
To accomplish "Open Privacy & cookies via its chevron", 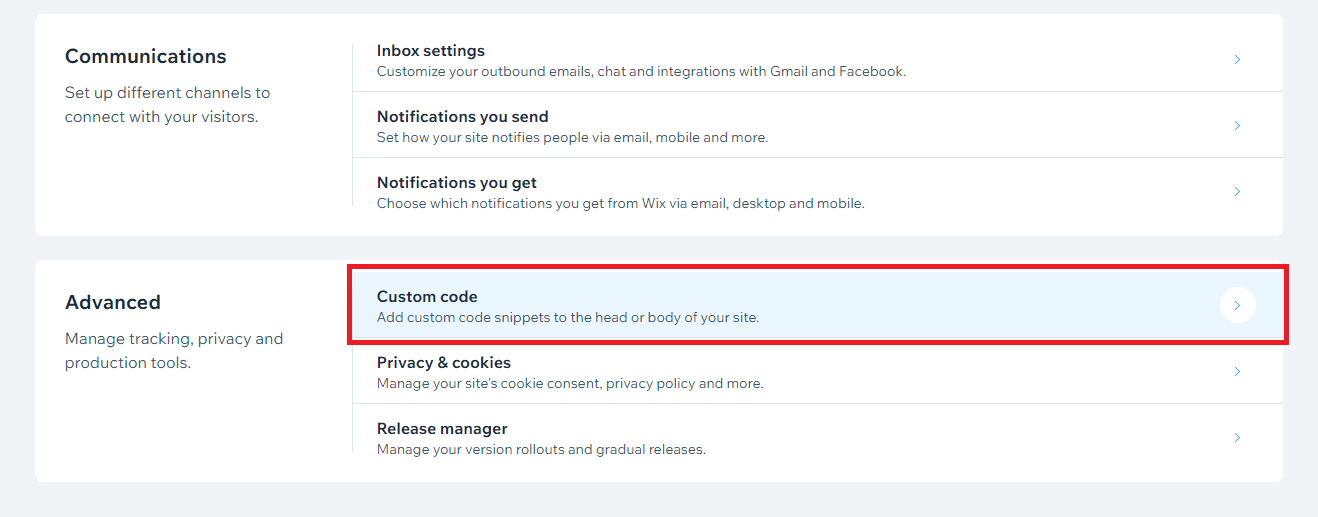I will coord(1237,371).
